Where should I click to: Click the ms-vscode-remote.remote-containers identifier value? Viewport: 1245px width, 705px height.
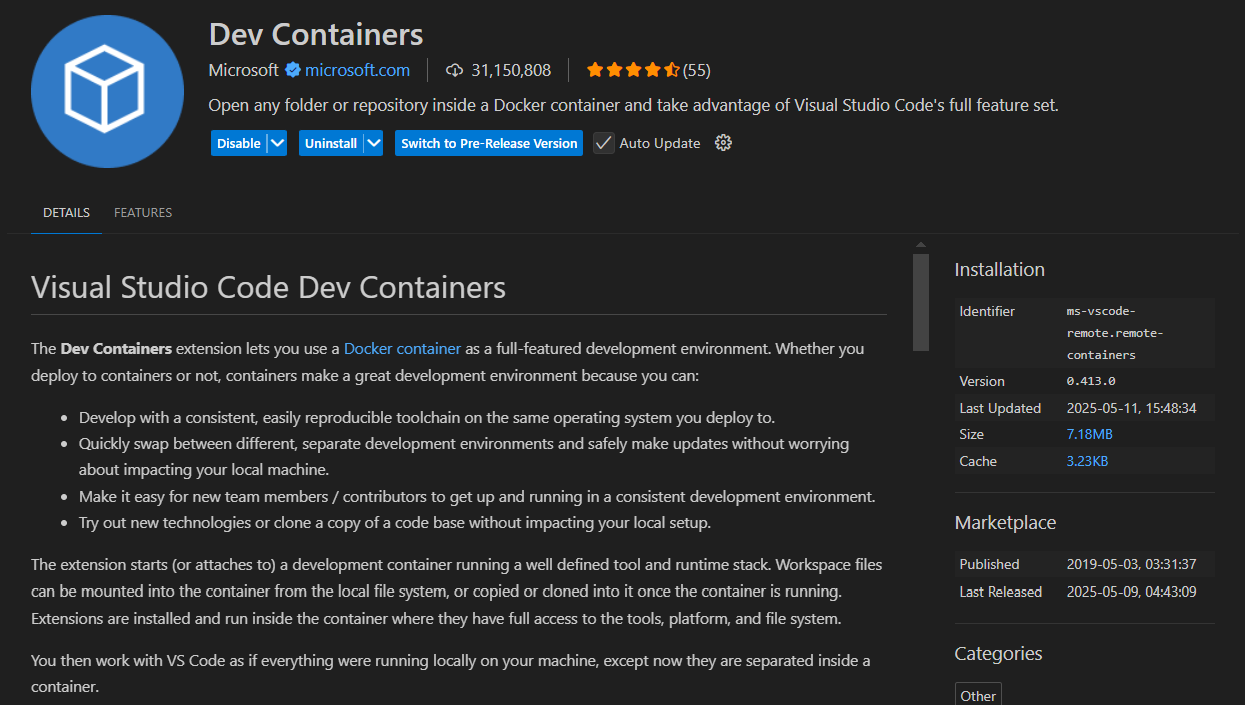click(x=1115, y=333)
